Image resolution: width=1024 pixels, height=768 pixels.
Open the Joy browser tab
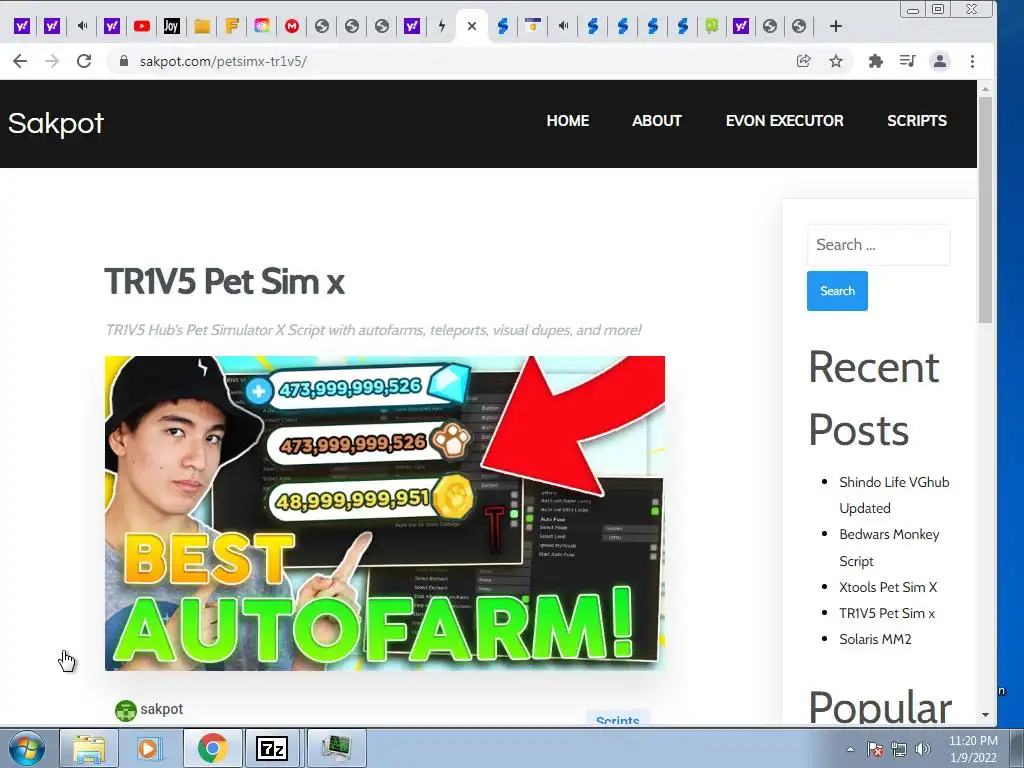point(171,26)
